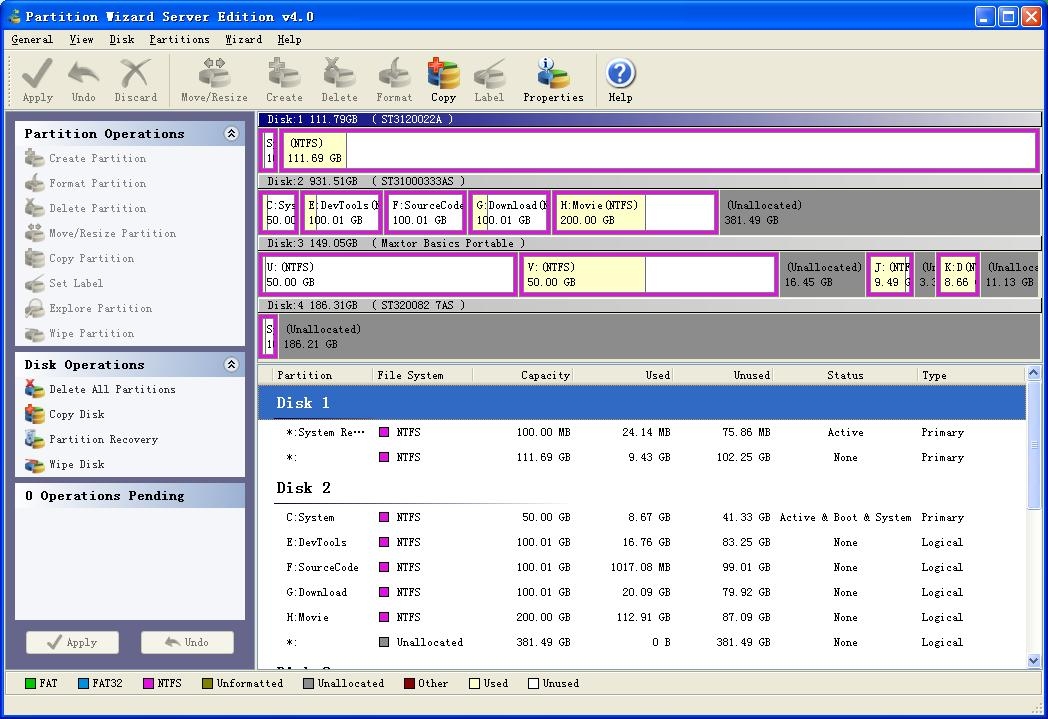Screen dimensions: 1048x719
Task: Open the Partitions menu
Action: [x=179, y=39]
